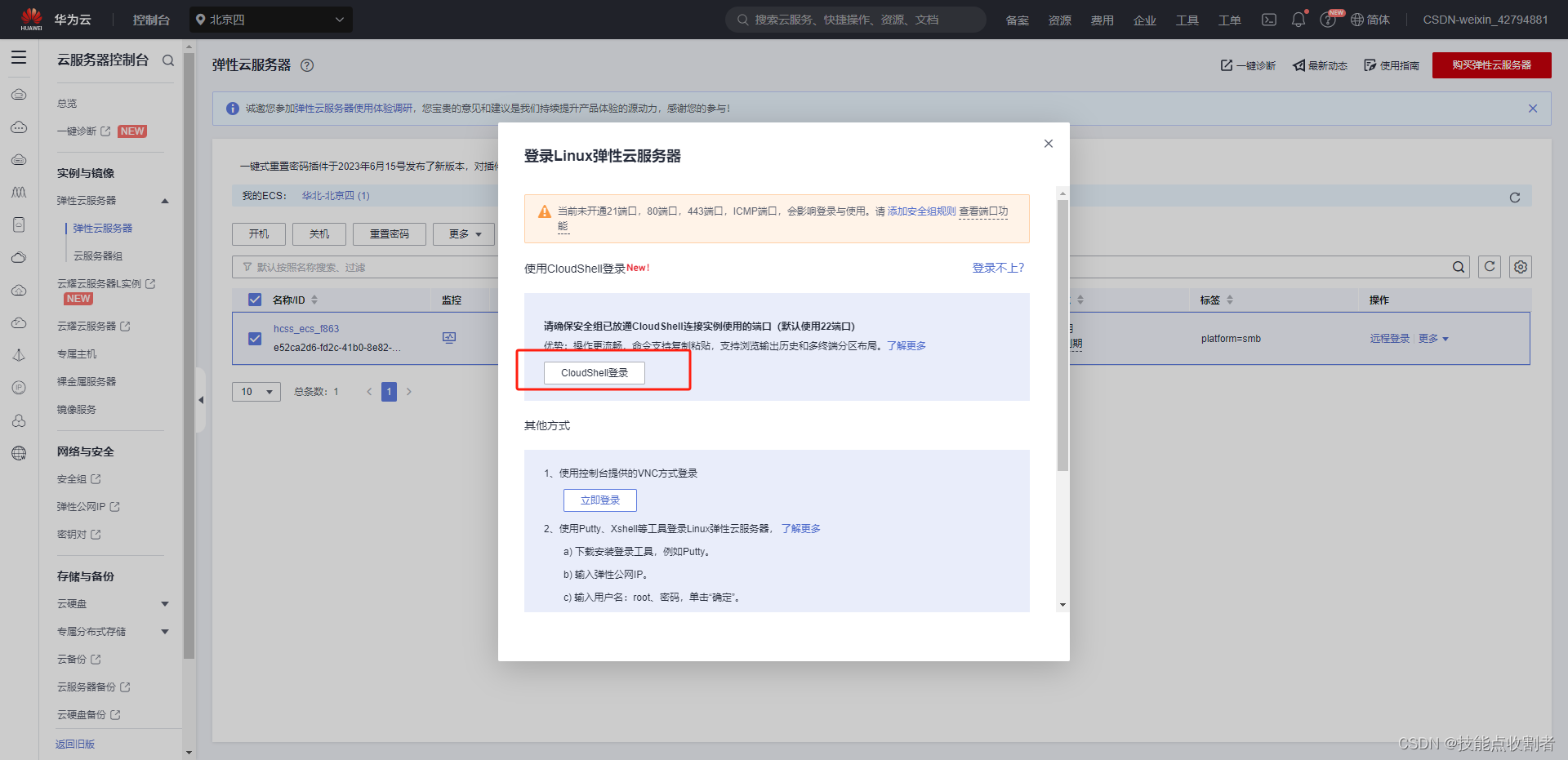The height and width of the screenshot is (760, 1568).
Task: Open the help question icon with NEW badge
Action: click(1328, 20)
